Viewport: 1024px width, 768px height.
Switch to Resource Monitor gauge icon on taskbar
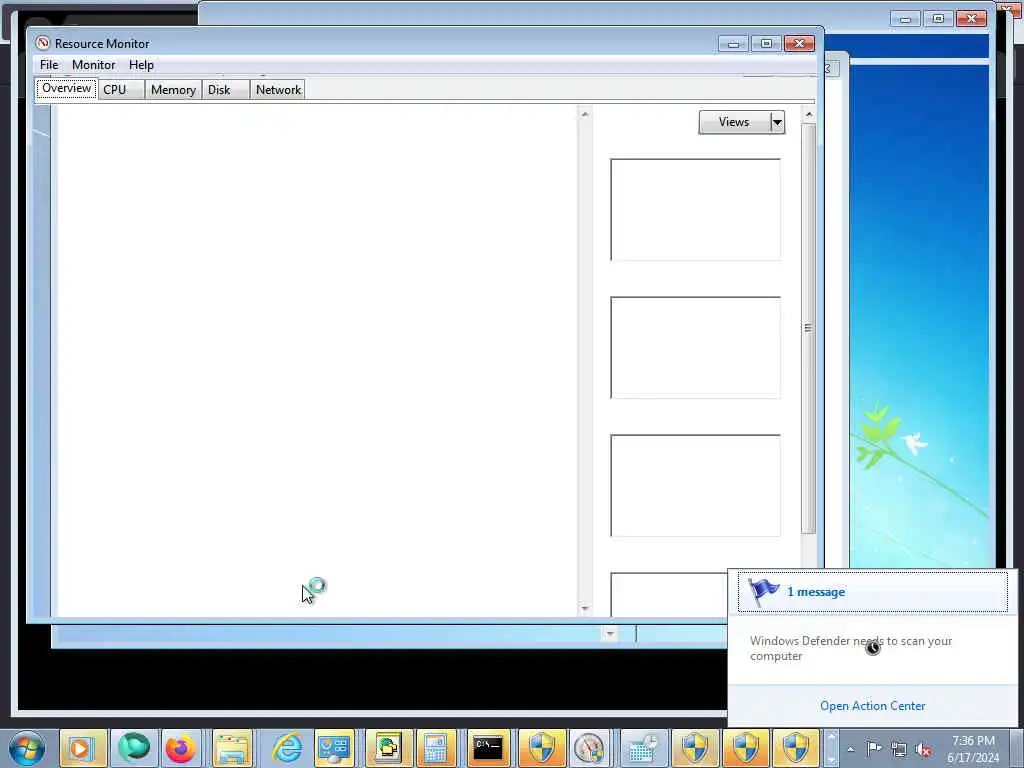[x=589, y=748]
